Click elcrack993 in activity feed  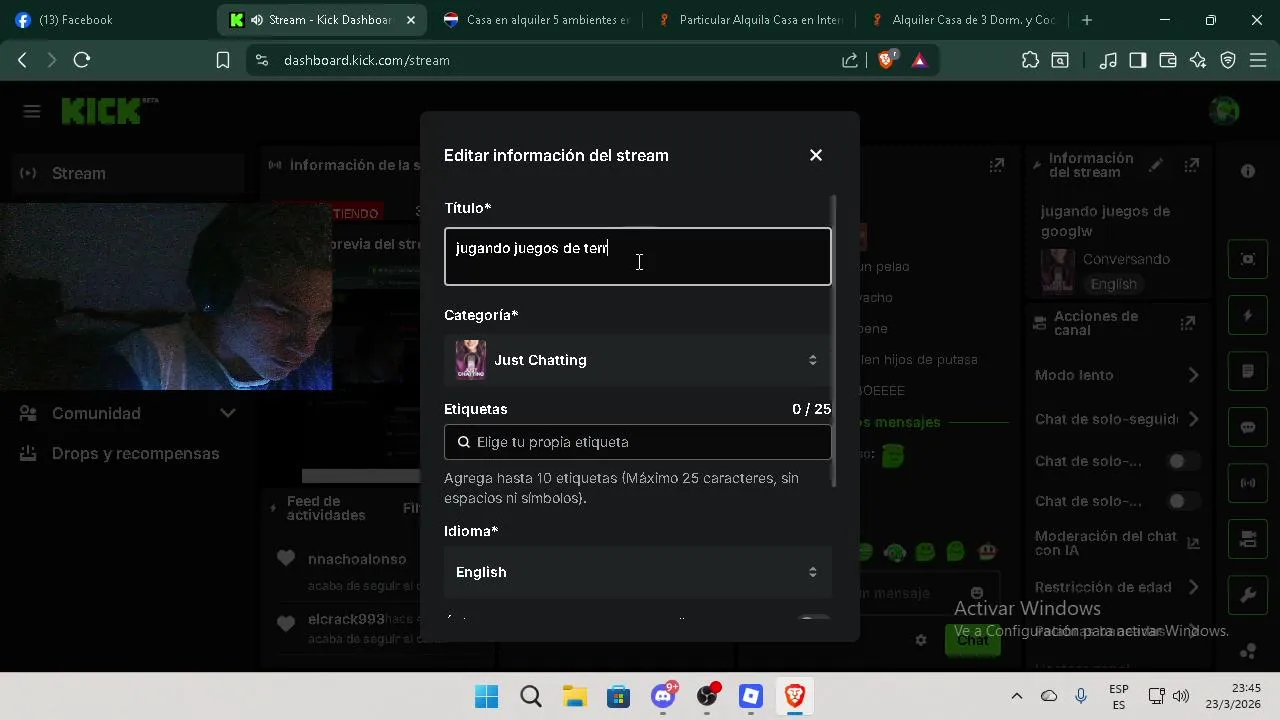point(346,619)
